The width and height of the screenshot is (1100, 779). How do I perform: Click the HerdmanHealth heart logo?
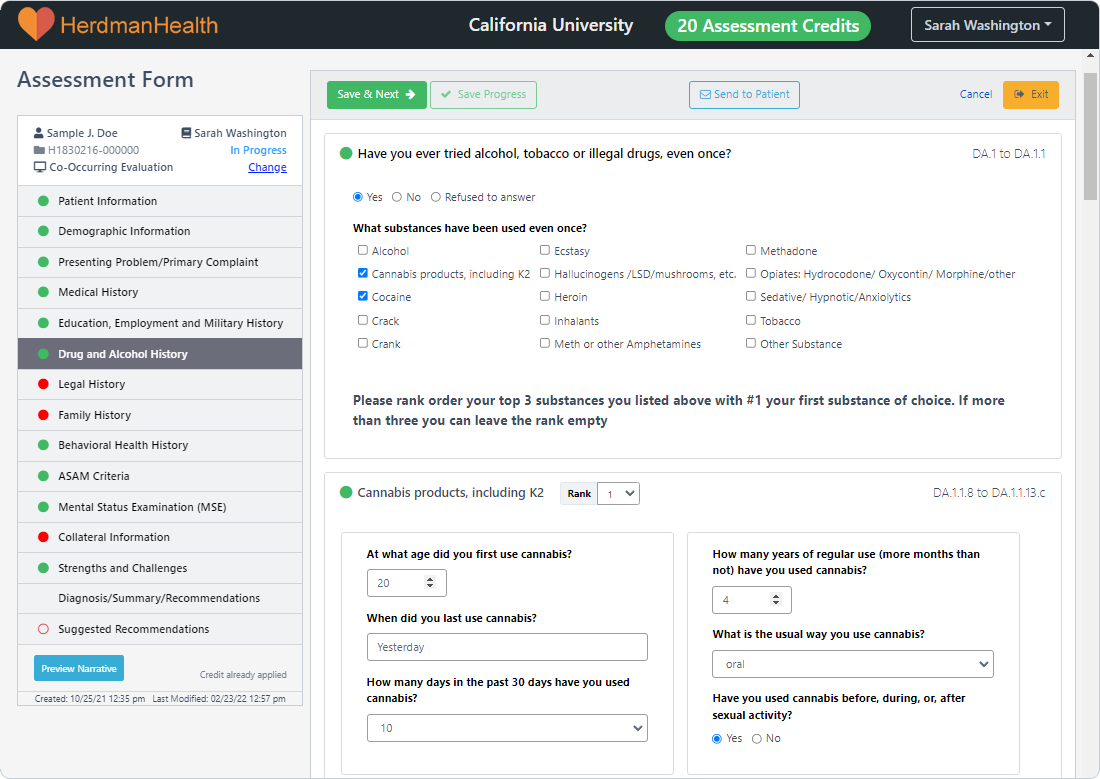click(x=36, y=24)
